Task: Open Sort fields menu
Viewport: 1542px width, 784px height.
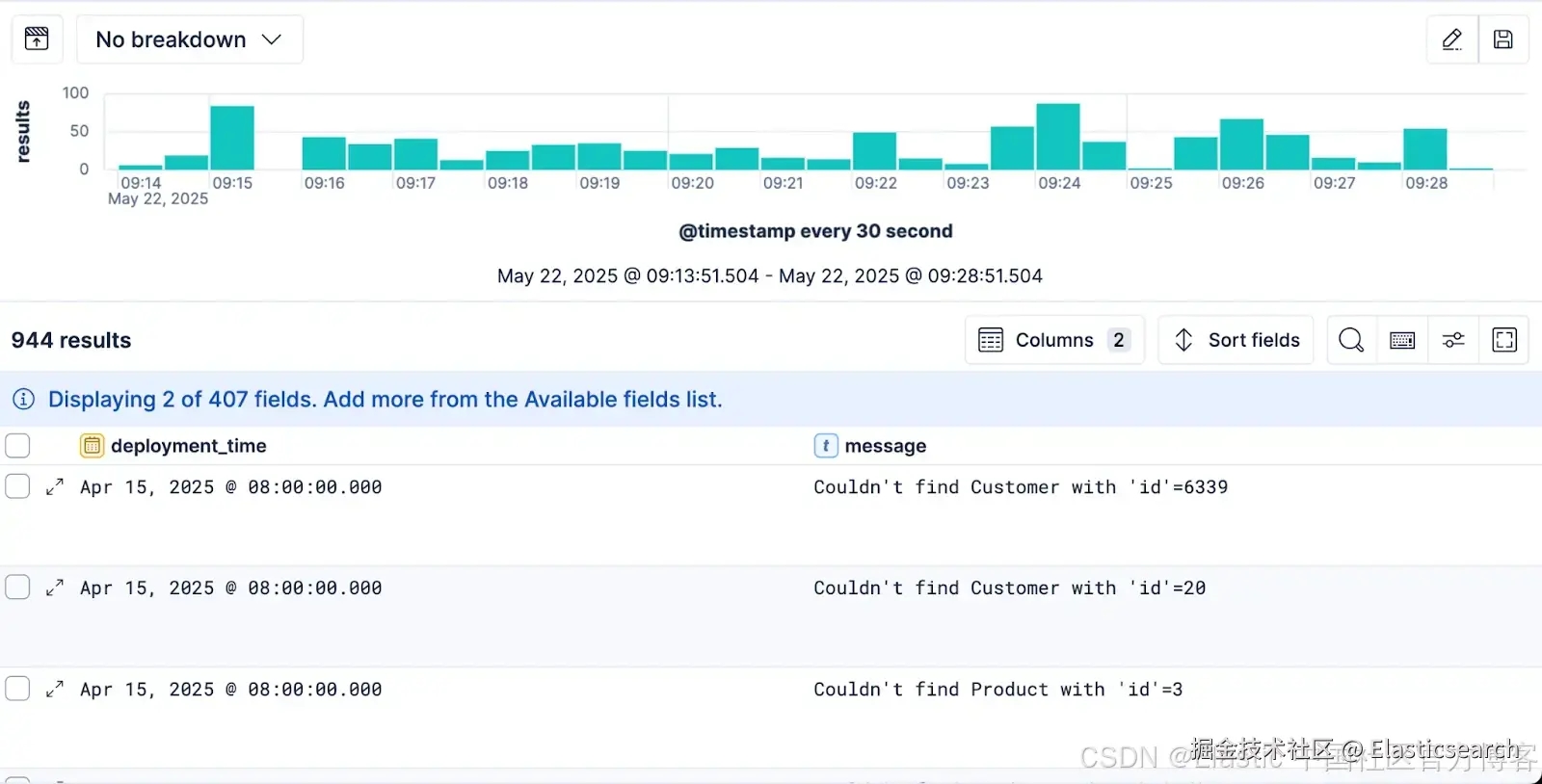Action: click(1236, 340)
